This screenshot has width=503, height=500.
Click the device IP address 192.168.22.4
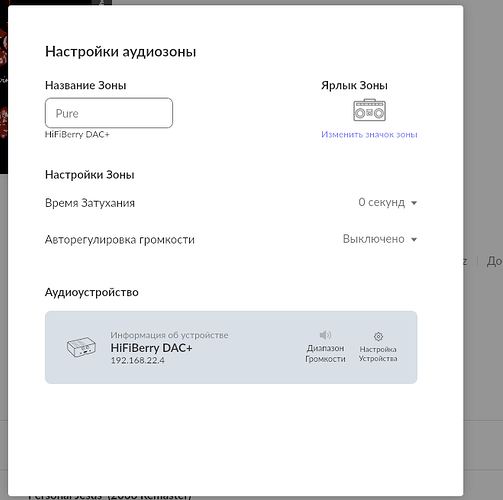[138, 360]
